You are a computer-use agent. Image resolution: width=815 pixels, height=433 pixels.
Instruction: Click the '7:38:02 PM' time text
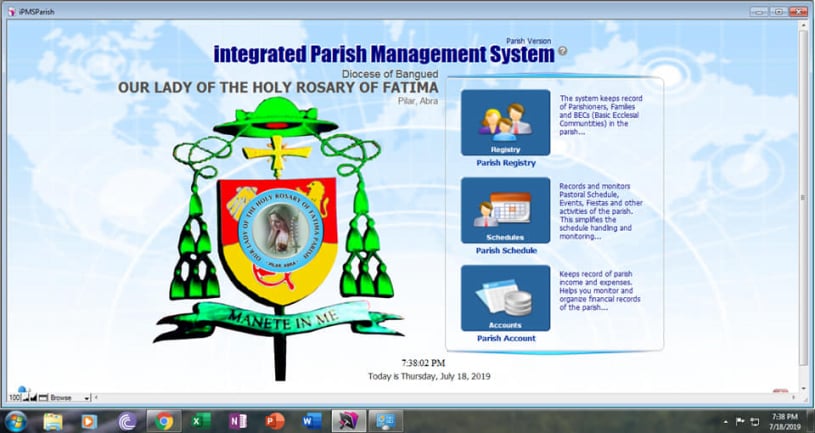point(423,363)
